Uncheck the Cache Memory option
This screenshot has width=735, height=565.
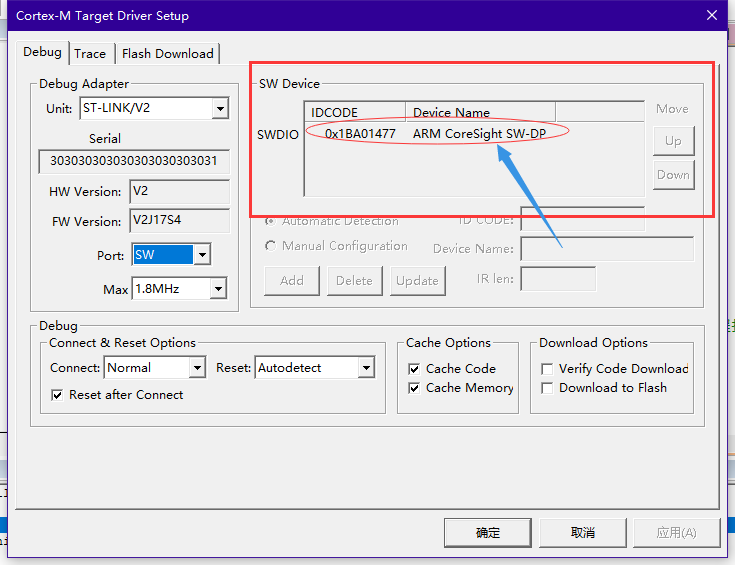414,388
